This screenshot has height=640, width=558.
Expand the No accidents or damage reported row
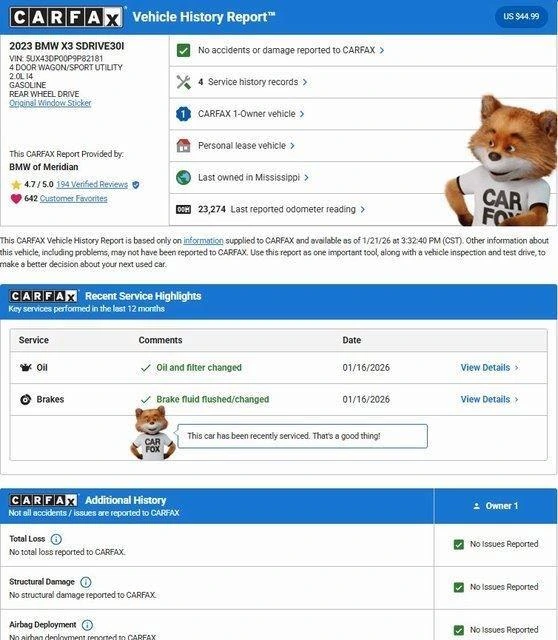tap(363, 50)
